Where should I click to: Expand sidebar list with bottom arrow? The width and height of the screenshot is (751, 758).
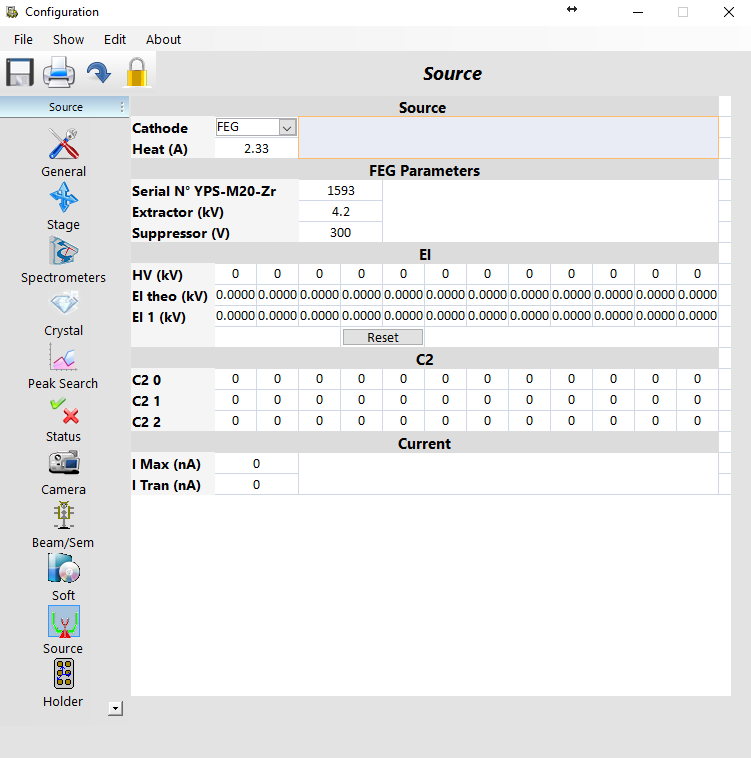(x=116, y=708)
